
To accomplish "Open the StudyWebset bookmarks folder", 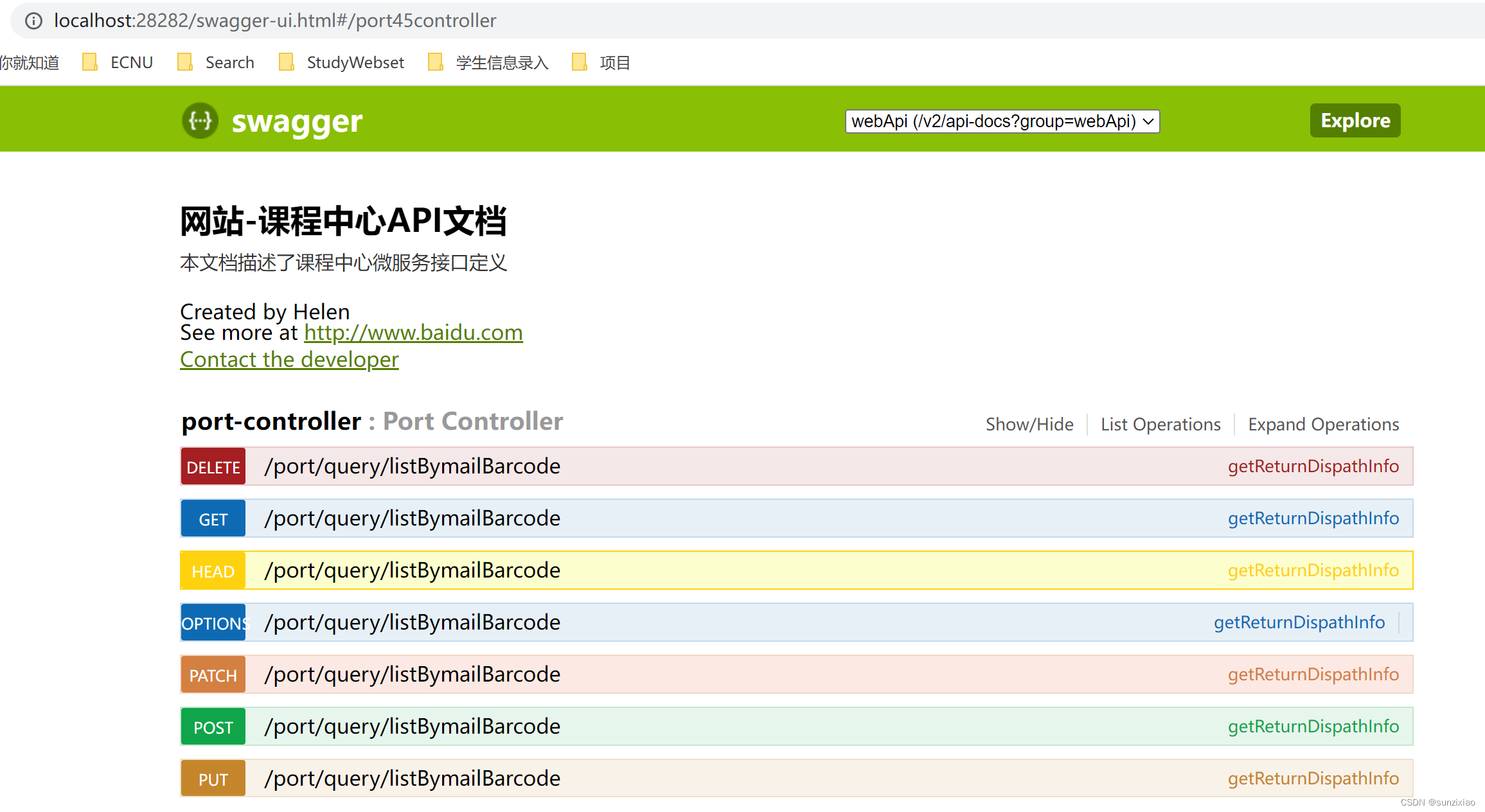I will pyautogui.click(x=341, y=62).
